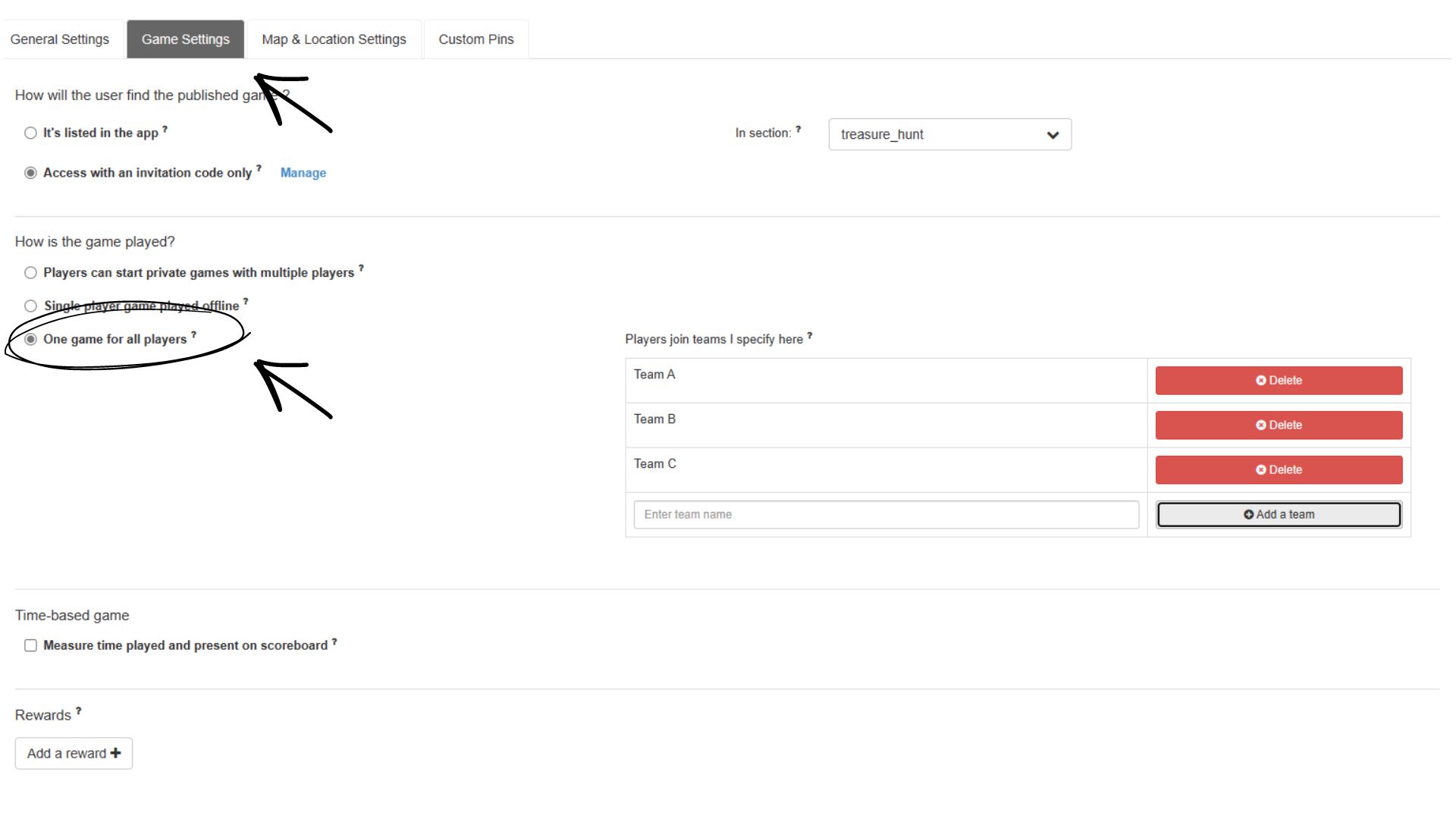Click the Delete icon beside Team C
Screen dimensions: 1456x819
[x=1260, y=469]
